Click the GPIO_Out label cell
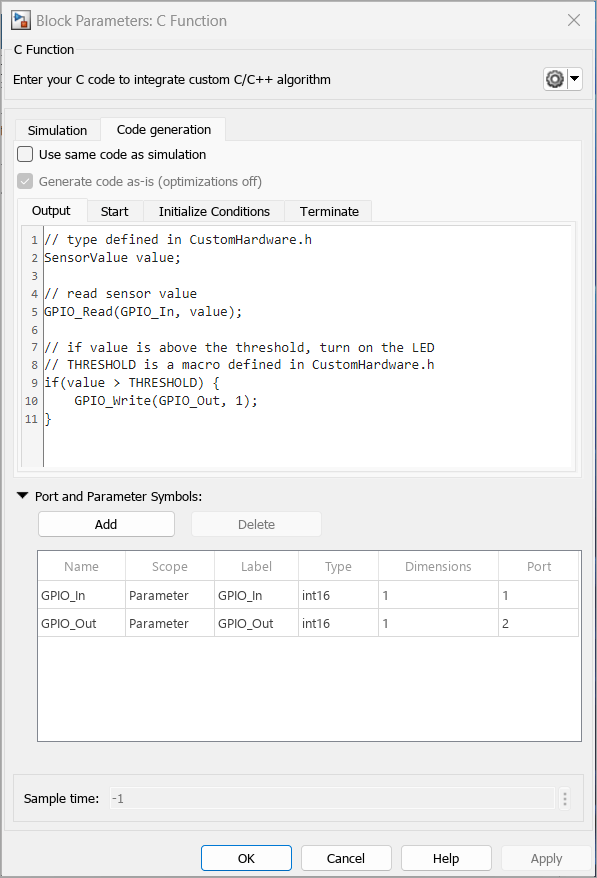 256,623
